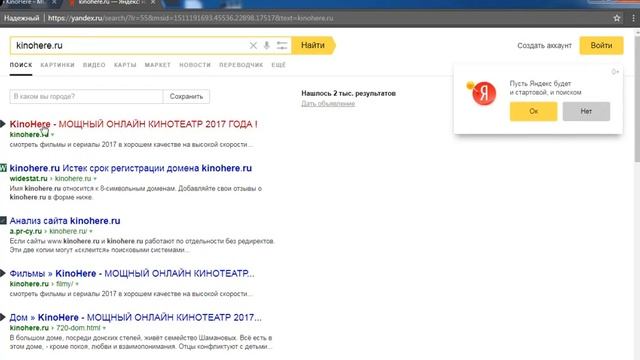Activate voice search microphone icon
This screenshot has width=640, height=360.
tap(267, 45)
